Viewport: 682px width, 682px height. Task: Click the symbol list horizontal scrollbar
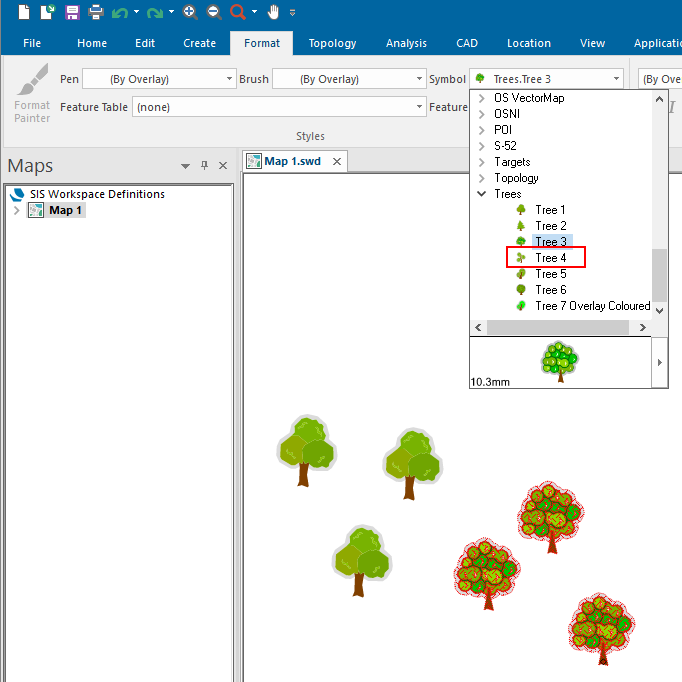pos(560,328)
